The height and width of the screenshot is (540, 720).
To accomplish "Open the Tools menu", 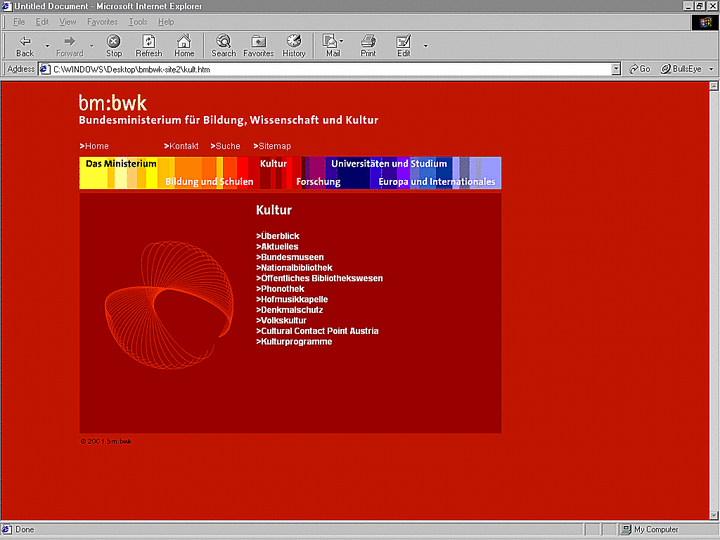I will click(138, 22).
